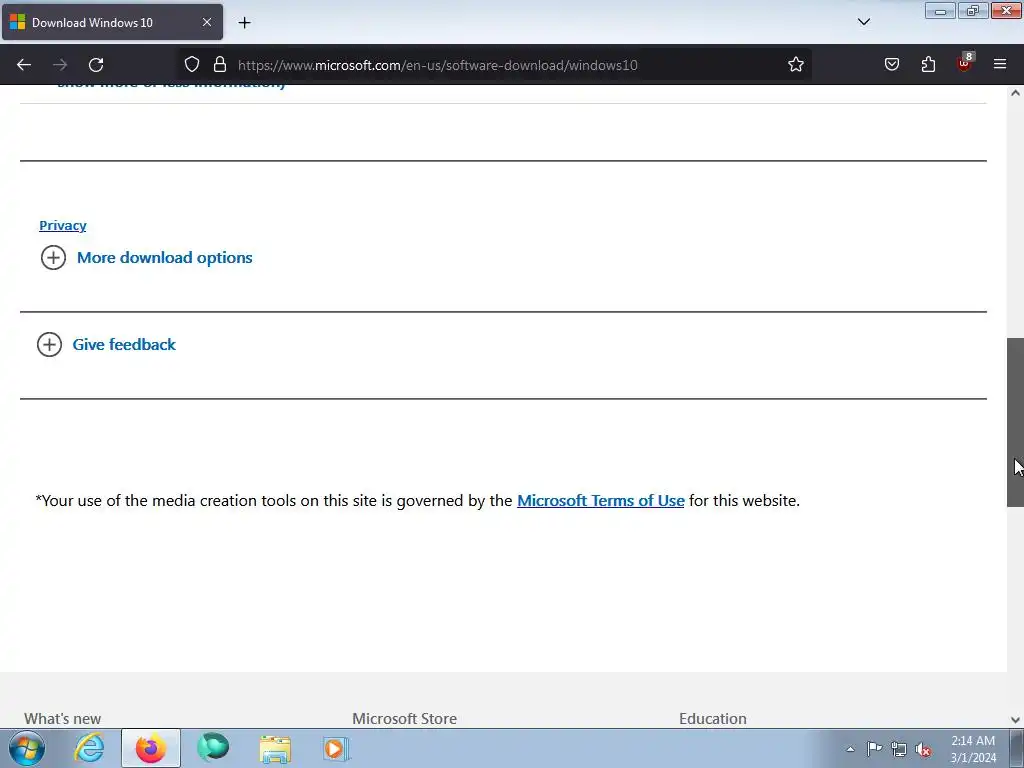The width and height of the screenshot is (1024, 768).
Task: Open the Privacy link
Action: pyautogui.click(x=63, y=225)
